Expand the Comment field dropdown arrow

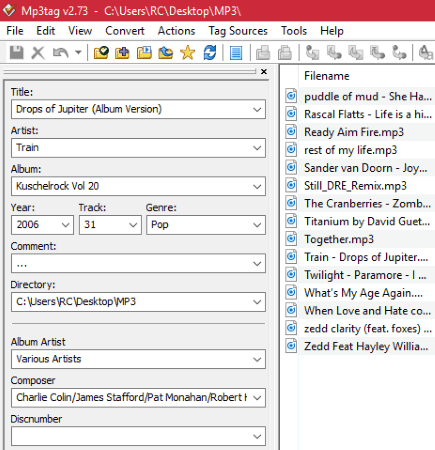(x=257, y=263)
